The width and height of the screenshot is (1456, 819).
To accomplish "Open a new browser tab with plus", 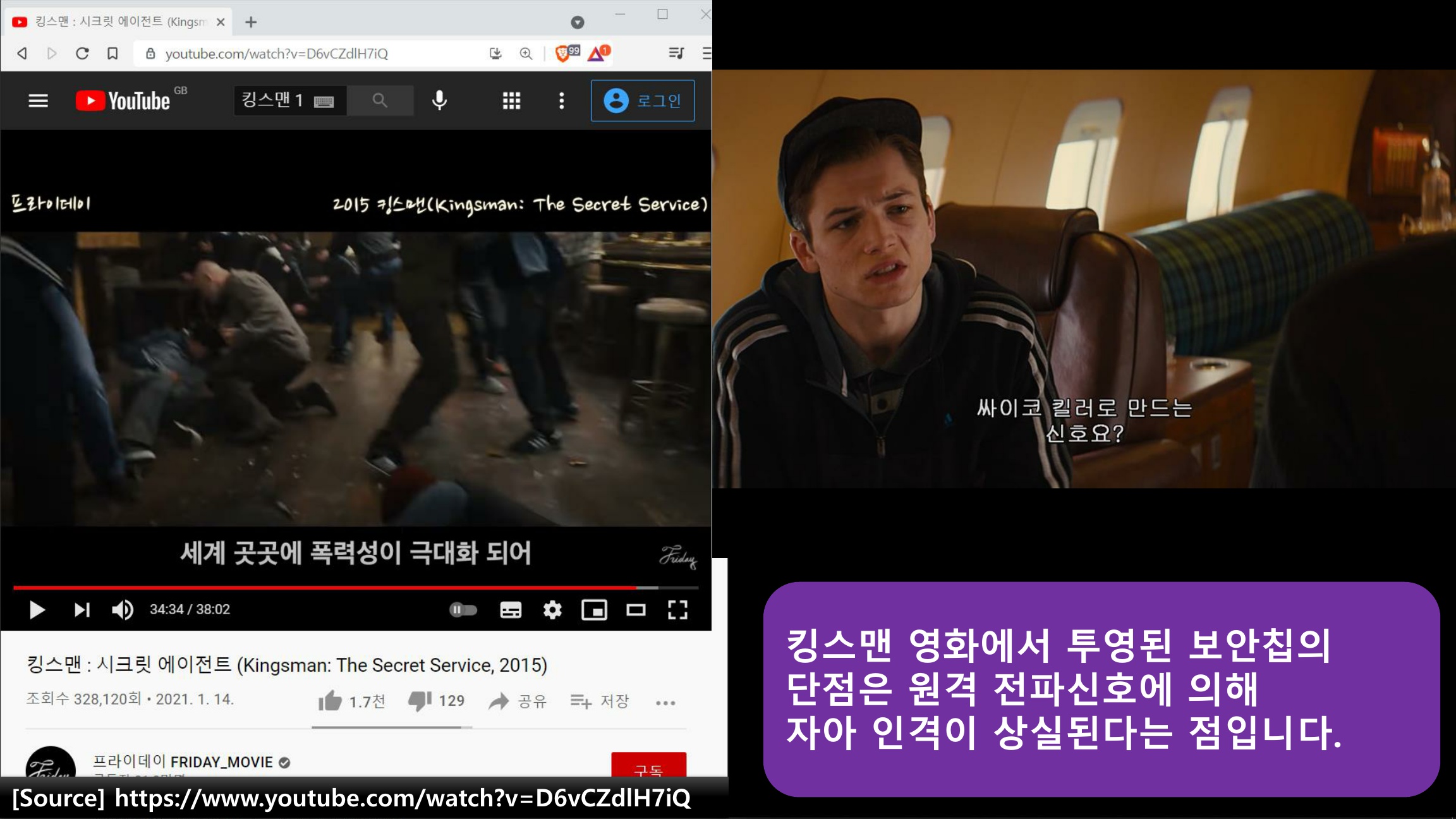I will pyautogui.click(x=251, y=22).
